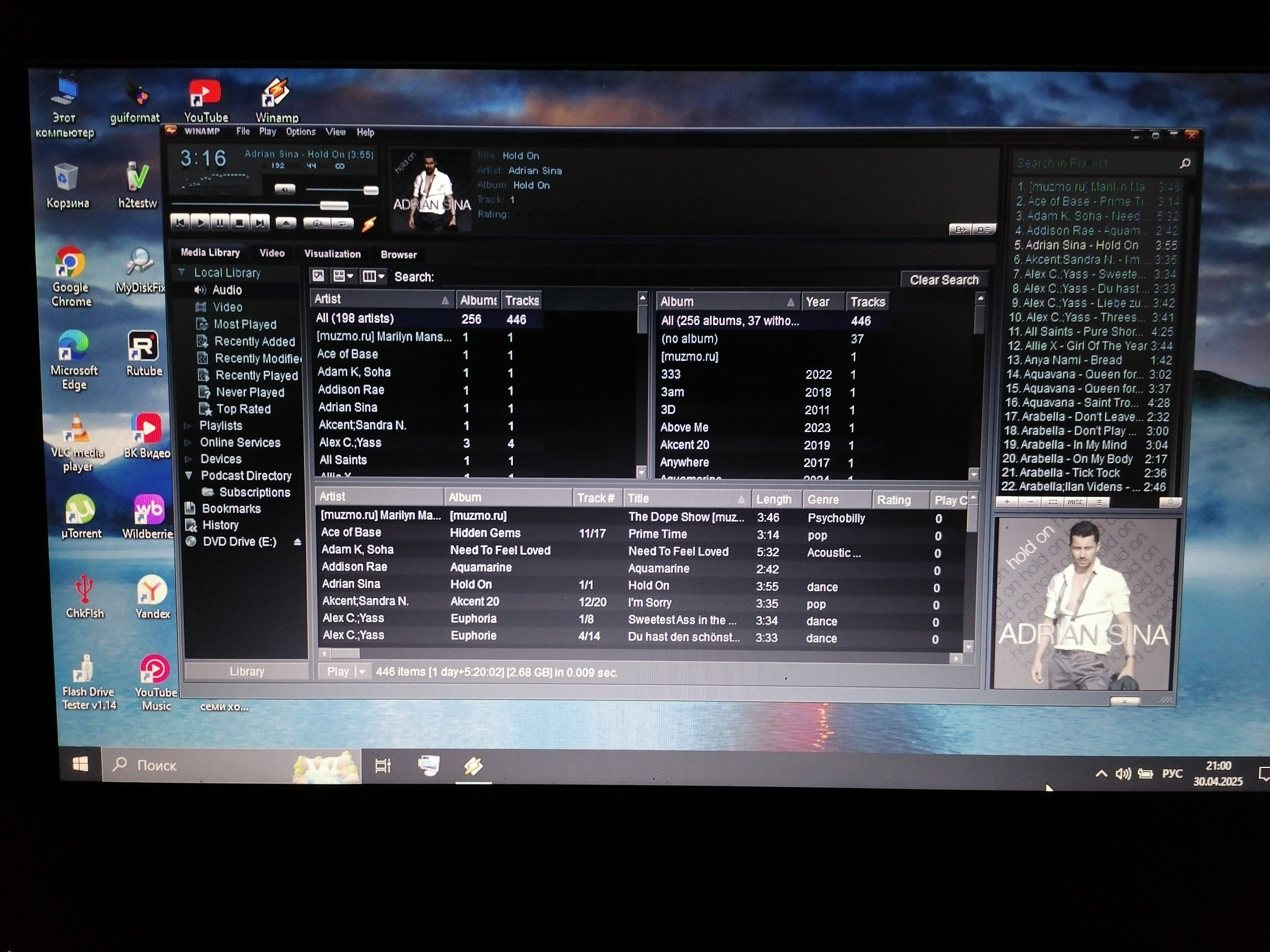The width and height of the screenshot is (1270, 952).
Task: Collapse the Podcast Directory tree node
Action: tap(189, 475)
